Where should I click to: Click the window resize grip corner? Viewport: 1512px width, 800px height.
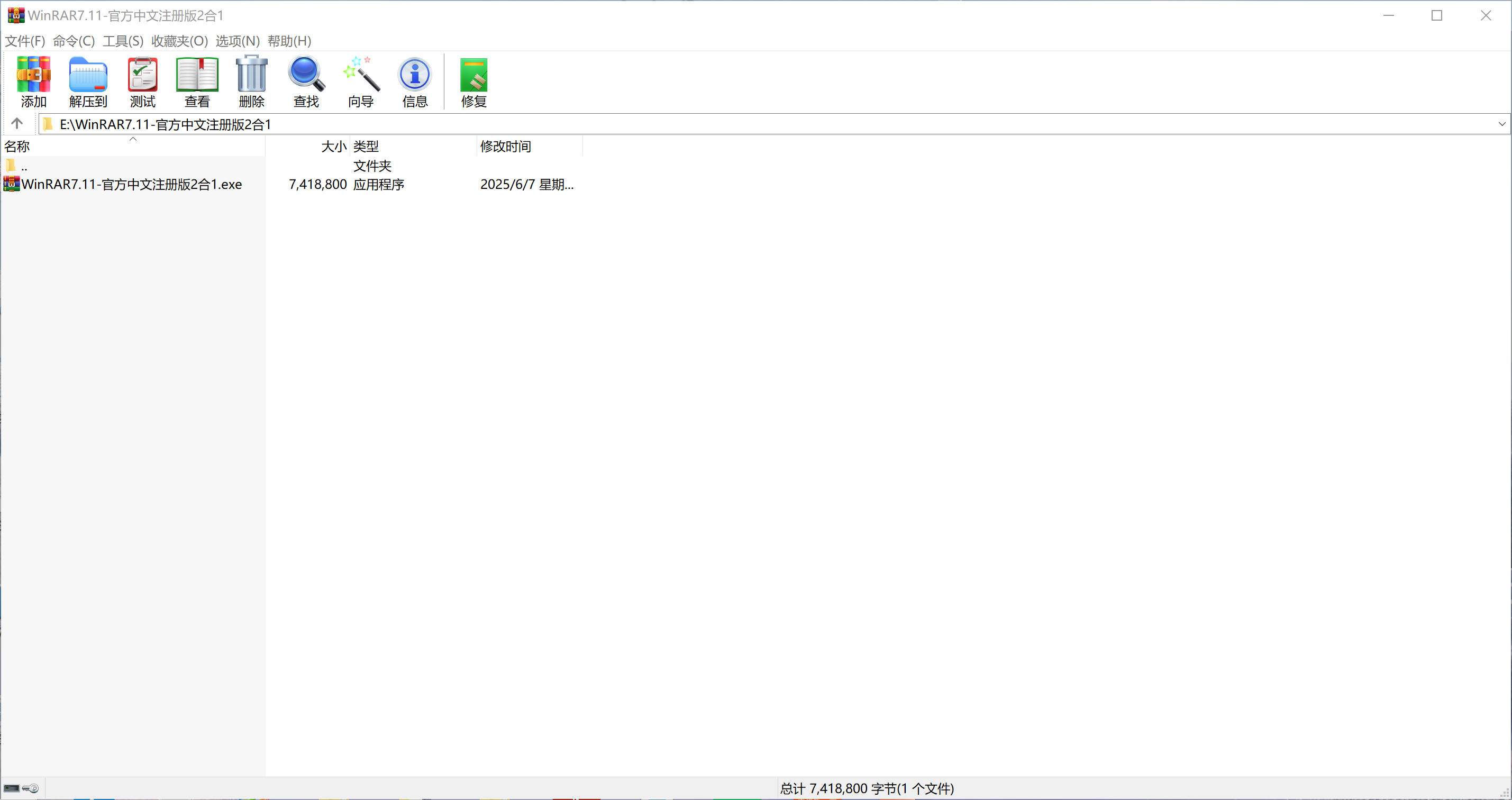pyautogui.click(x=1505, y=793)
